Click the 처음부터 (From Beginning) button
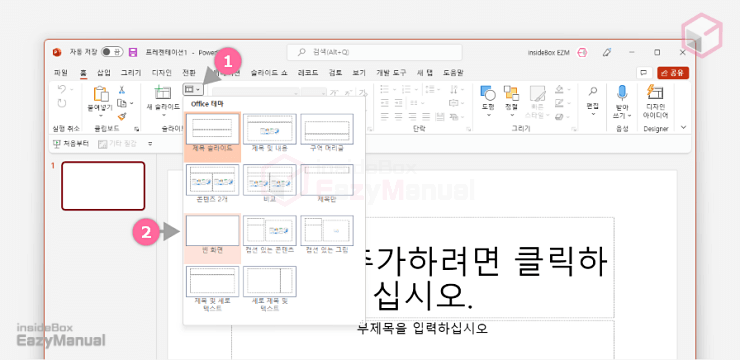This screenshot has width=740, height=360. (x=71, y=144)
